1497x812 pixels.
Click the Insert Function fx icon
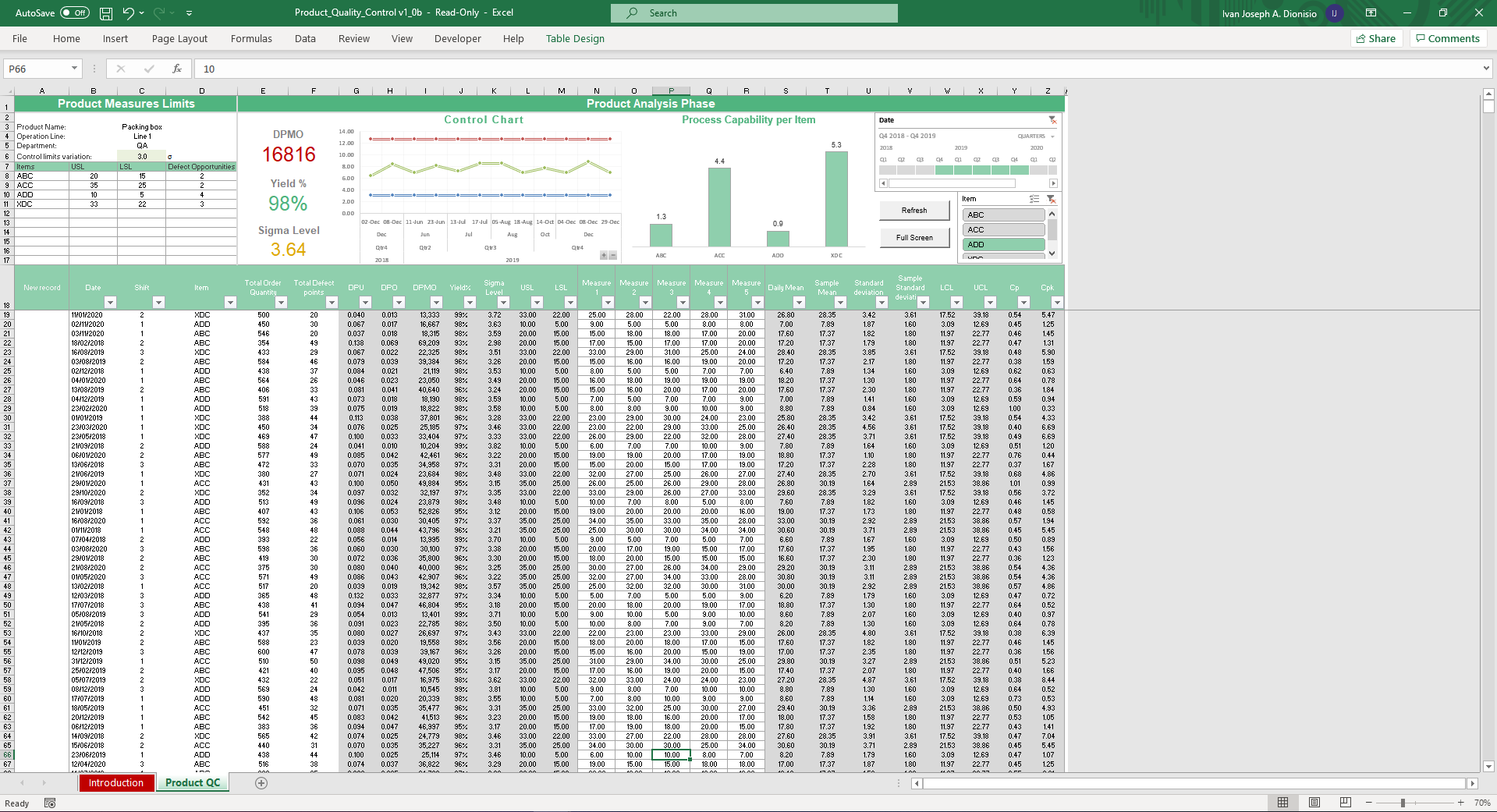(x=177, y=69)
